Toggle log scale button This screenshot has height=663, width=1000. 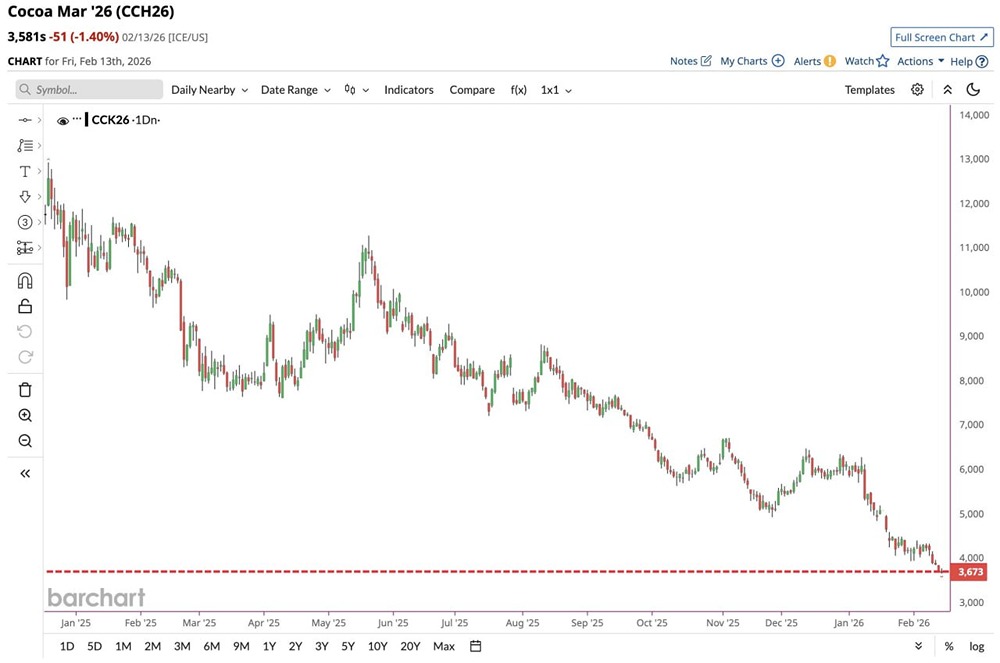[976, 646]
